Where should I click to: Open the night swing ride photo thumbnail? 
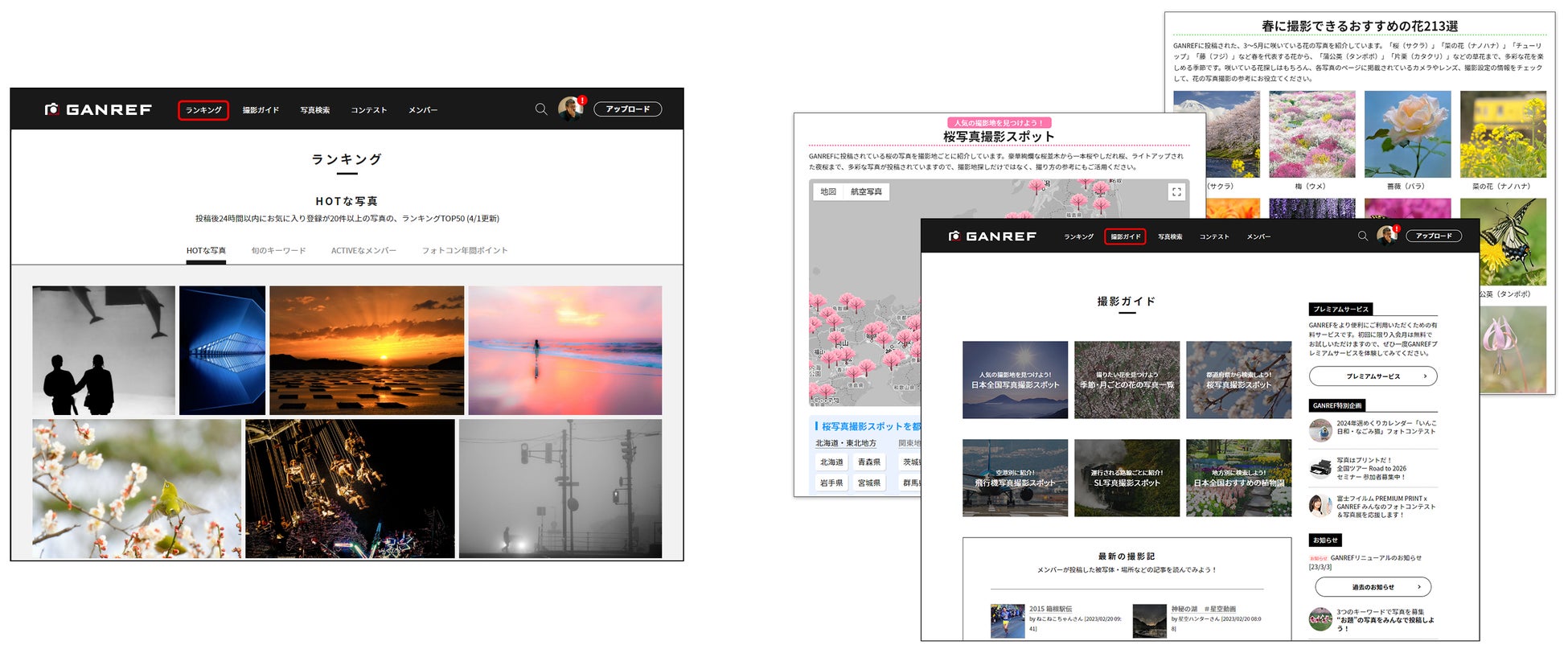coord(350,489)
